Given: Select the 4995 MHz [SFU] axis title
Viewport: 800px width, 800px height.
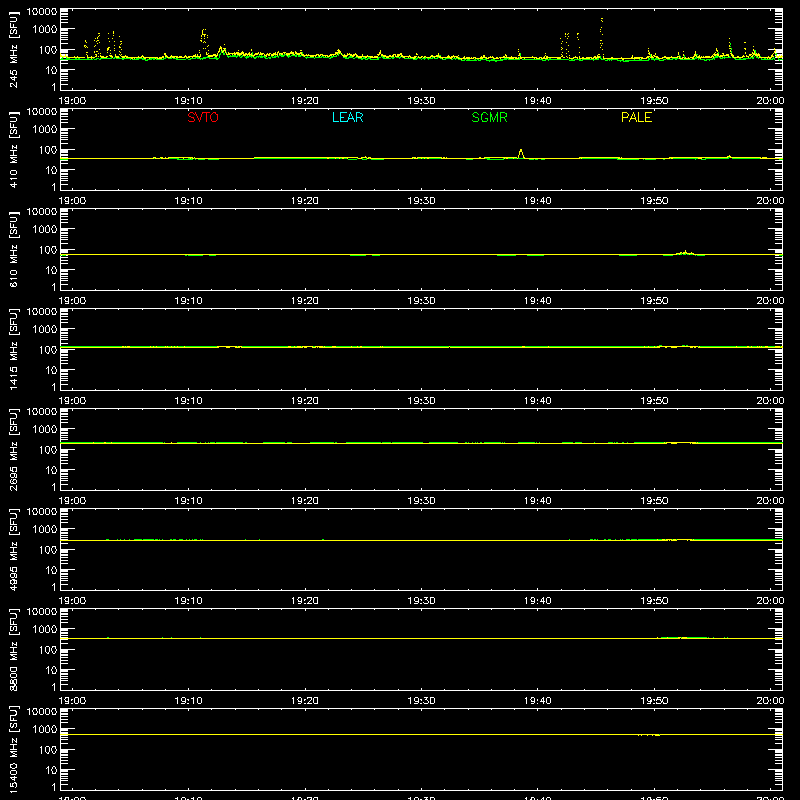Looking at the screenshot, I should (x=13, y=549).
